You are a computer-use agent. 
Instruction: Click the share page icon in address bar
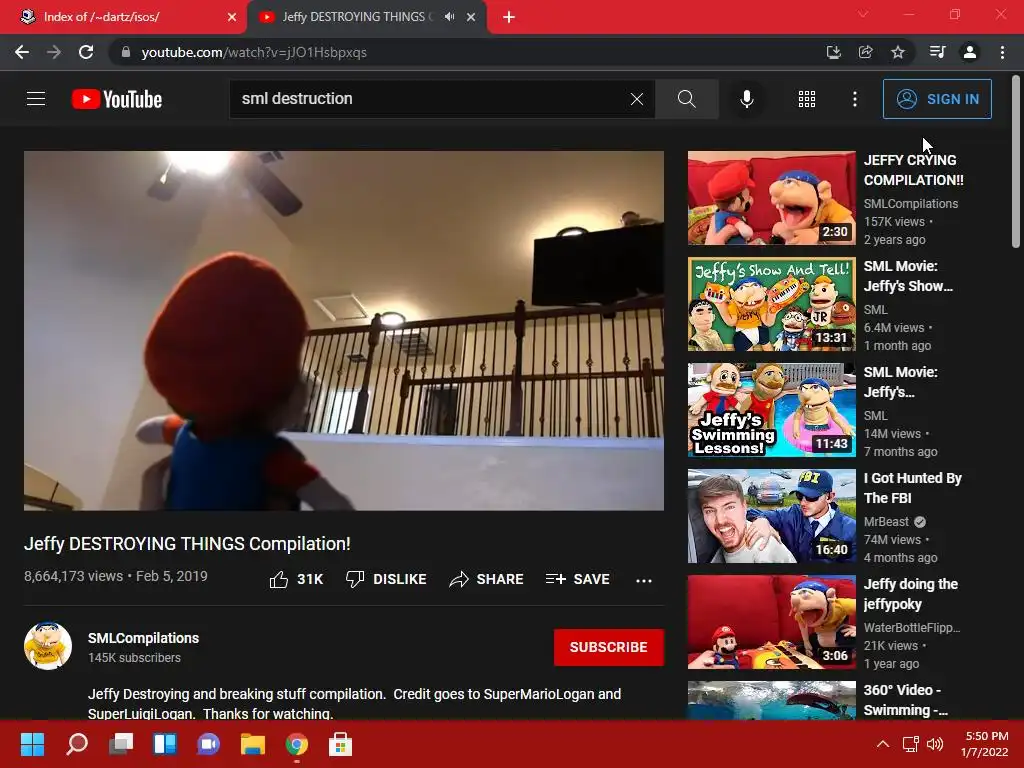(865, 52)
